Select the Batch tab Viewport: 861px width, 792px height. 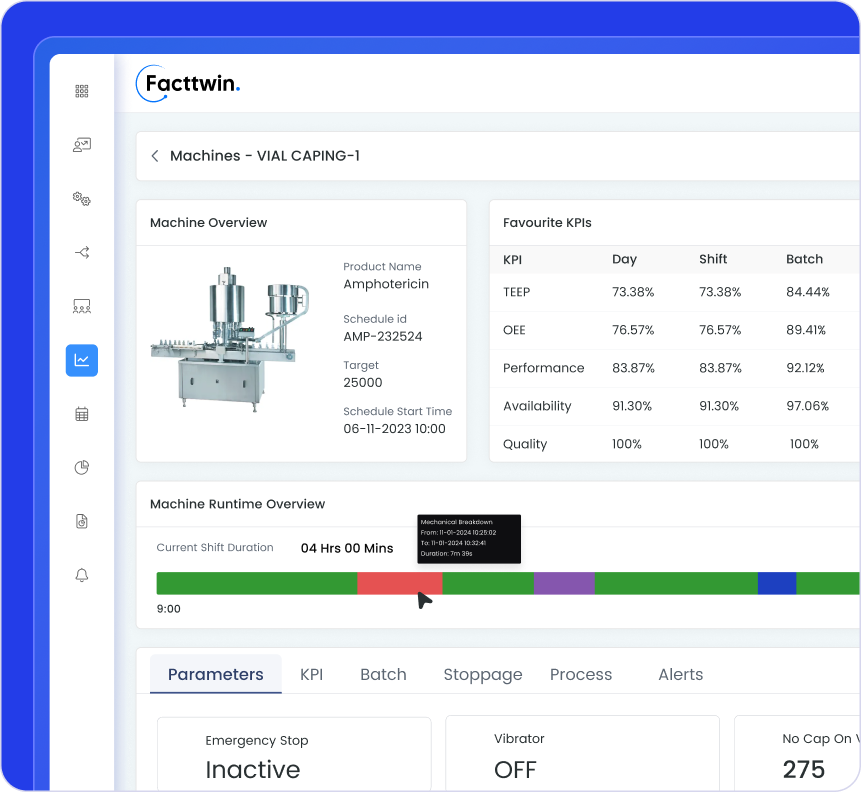[383, 674]
